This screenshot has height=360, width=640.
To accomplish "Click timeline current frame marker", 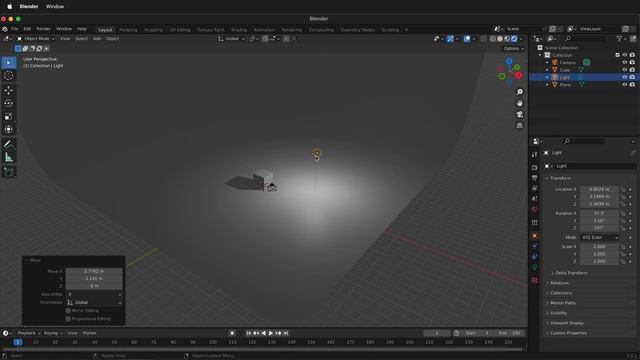I will point(18,342).
